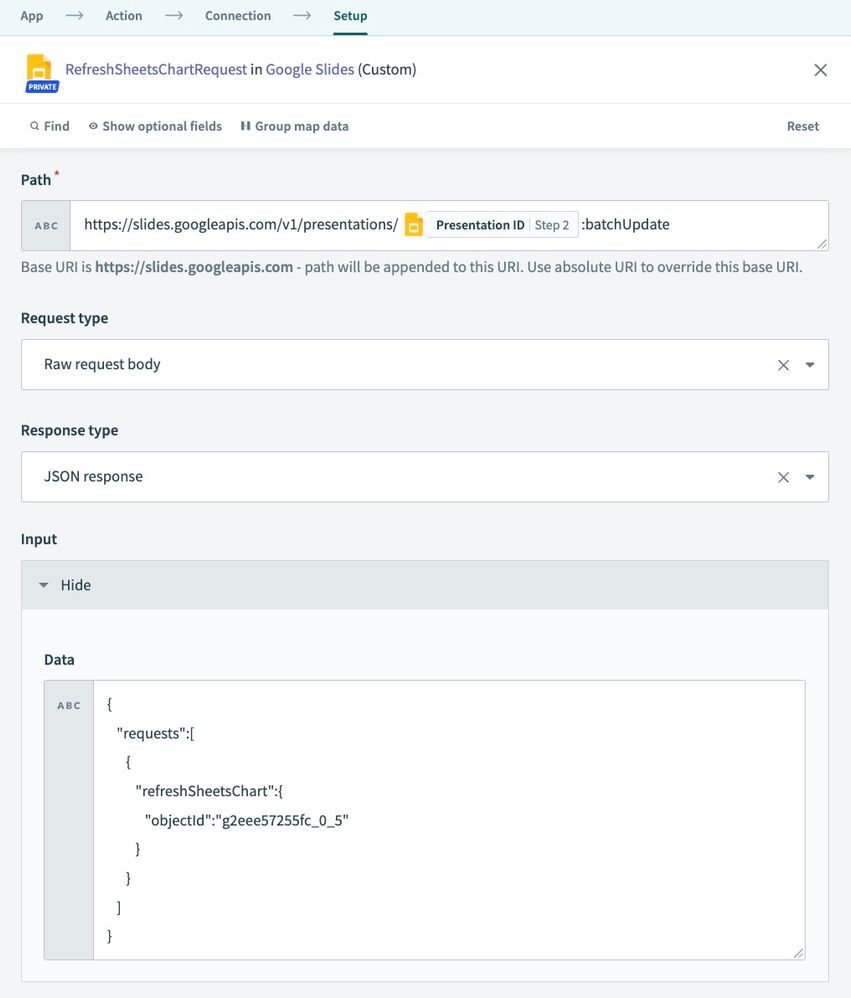Click the Reset button
The height and width of the screenshot is (998, 851).
point(803,126)
